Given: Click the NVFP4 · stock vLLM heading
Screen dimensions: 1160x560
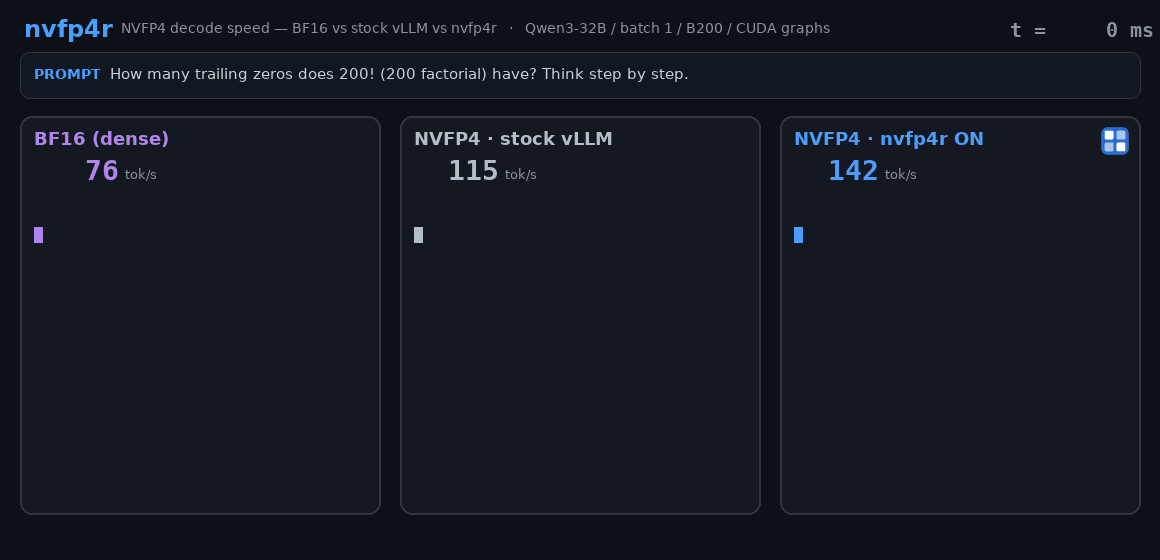Looking at the screenshot, I should [513, 139].
